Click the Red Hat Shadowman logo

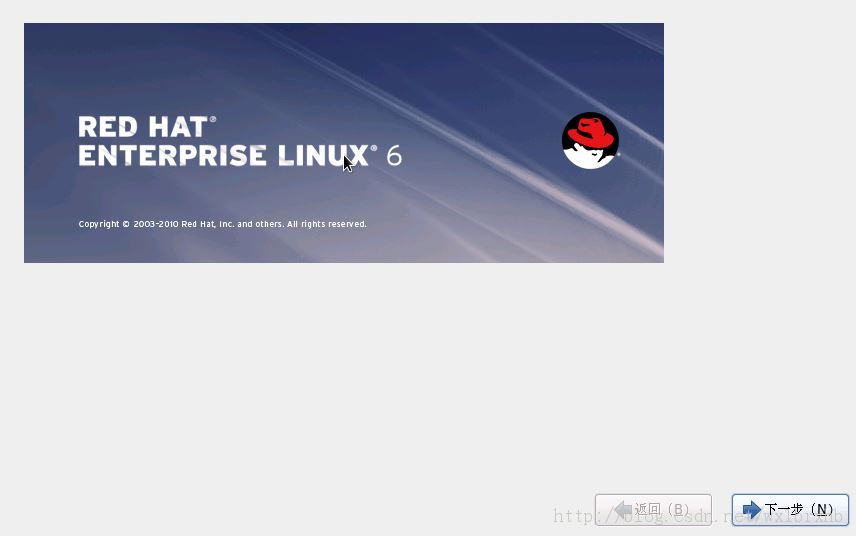590,141
